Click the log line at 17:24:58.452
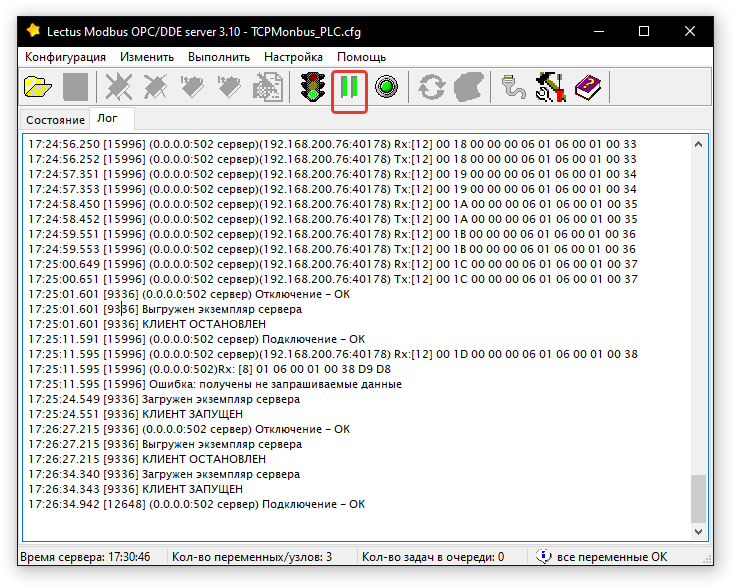735x588 pixels. tap(333, 219)
